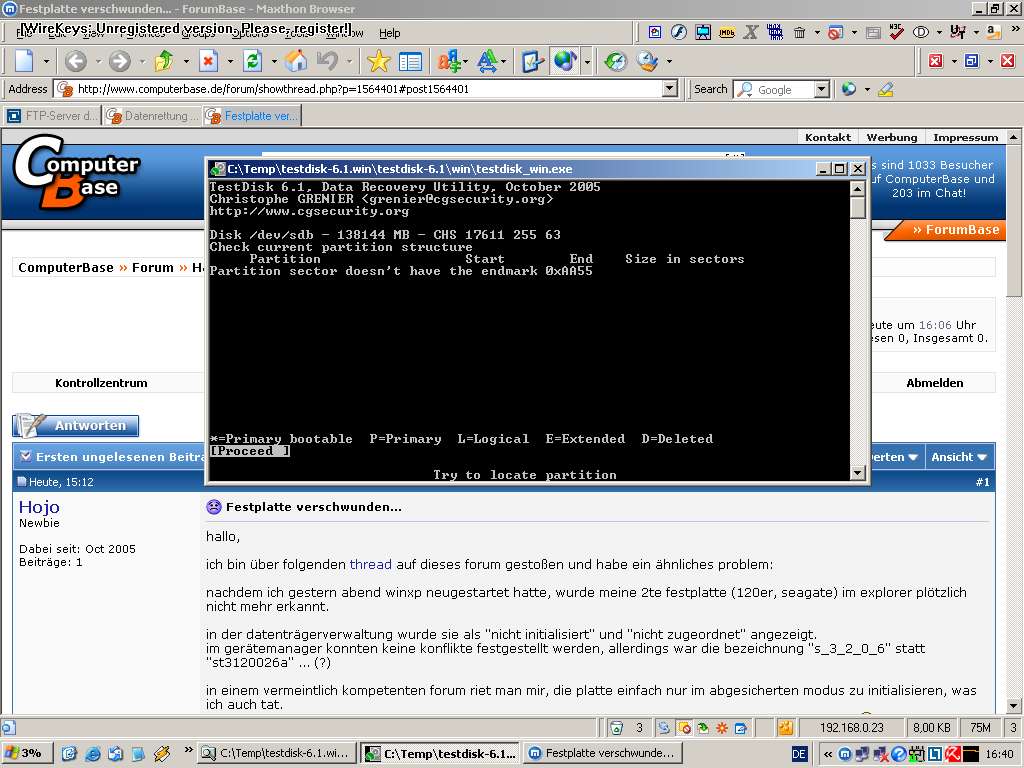The image size is (1024, 768).
Task: Click the post number #1 link
Action: [x=982, y=482]
